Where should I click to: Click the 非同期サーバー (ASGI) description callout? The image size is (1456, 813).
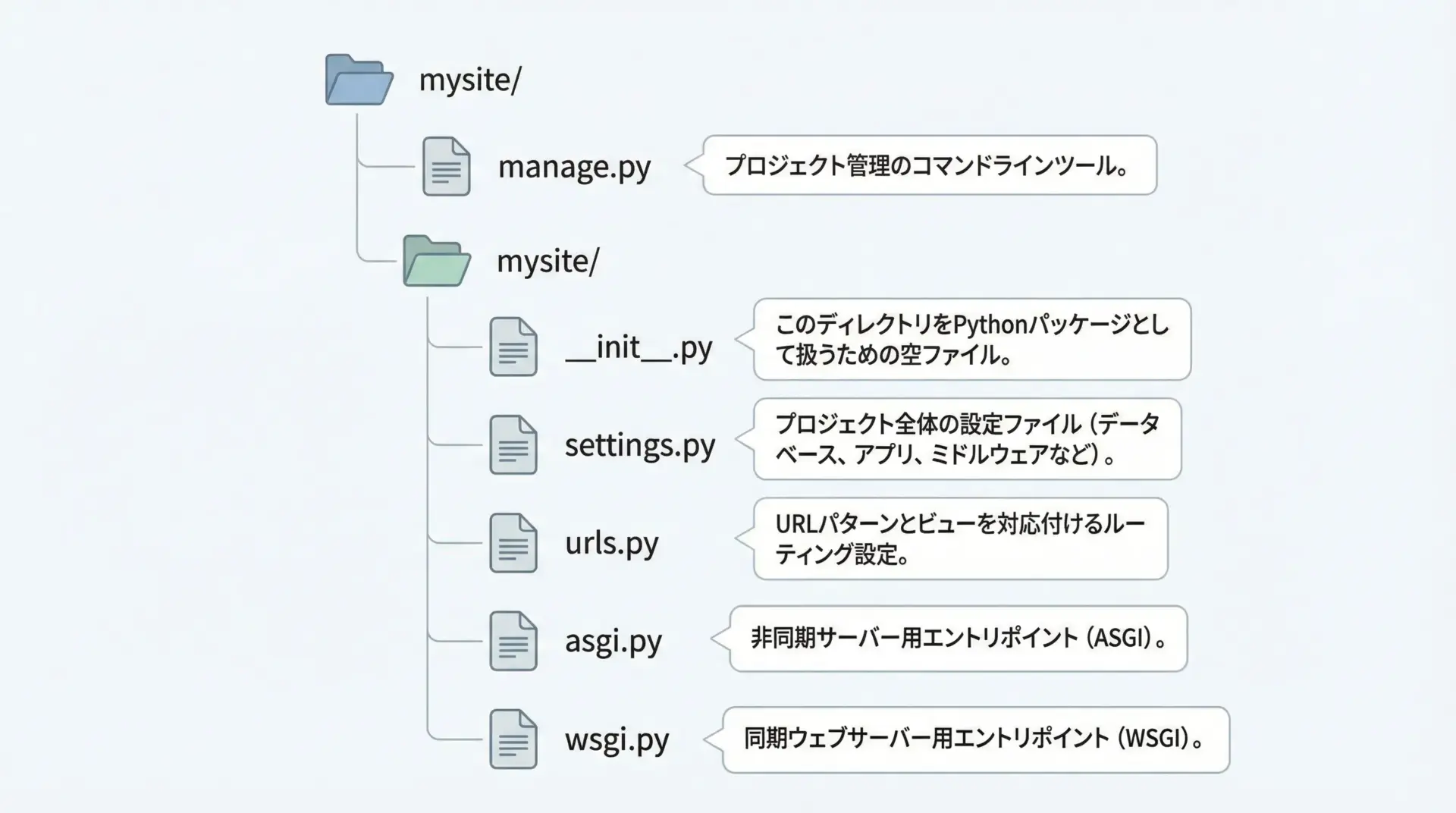[958, 639]
